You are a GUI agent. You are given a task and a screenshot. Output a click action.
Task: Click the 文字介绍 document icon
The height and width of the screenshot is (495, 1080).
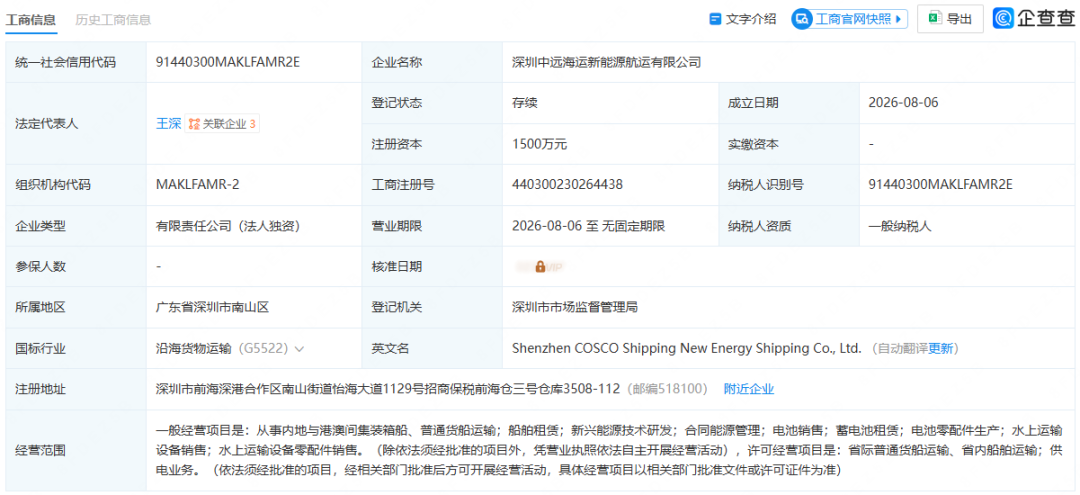(715, 19)
